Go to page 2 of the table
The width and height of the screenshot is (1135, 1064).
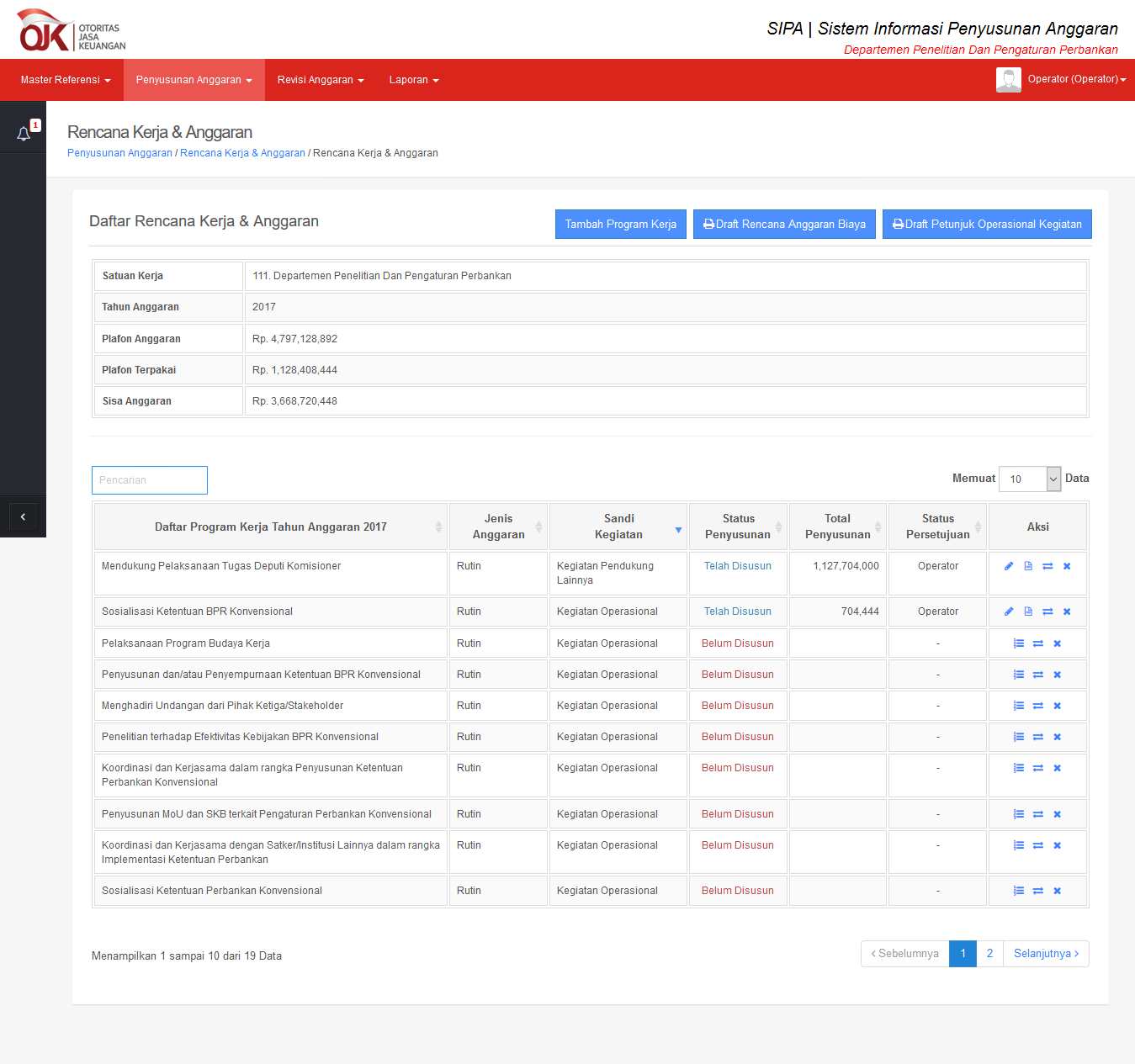pos(989,954)
